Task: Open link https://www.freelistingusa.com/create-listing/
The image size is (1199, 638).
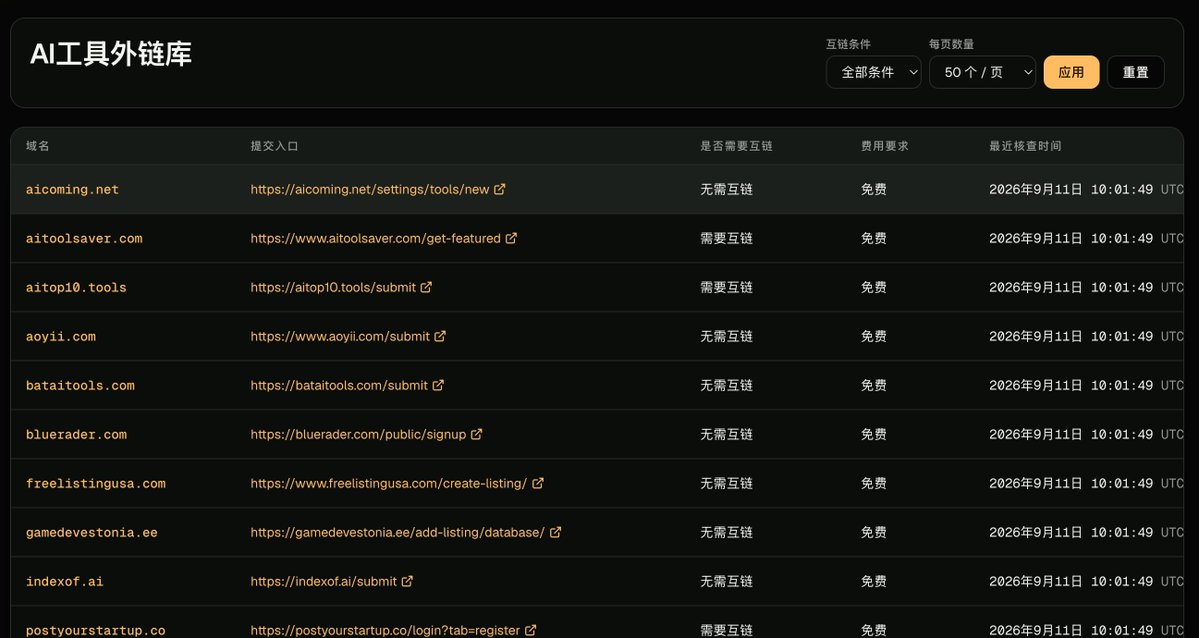Action: coord(388,483)
